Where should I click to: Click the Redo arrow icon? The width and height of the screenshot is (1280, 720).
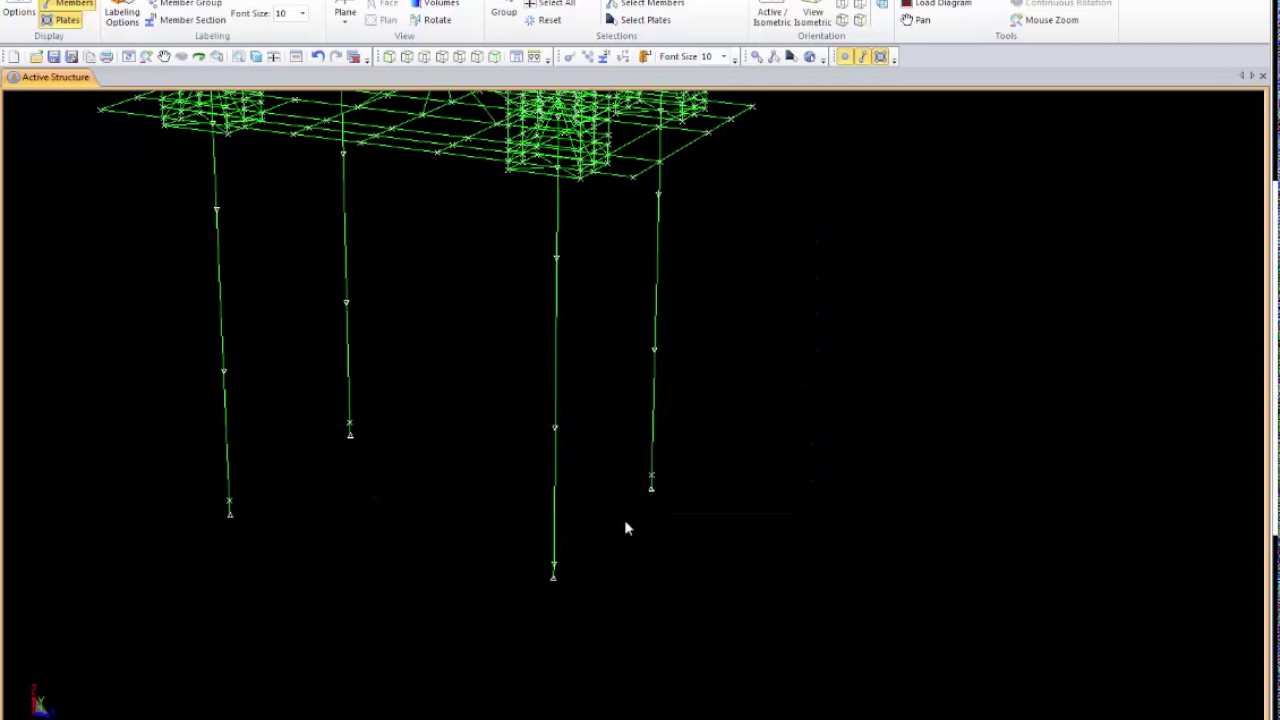click(x=336, y=57)
